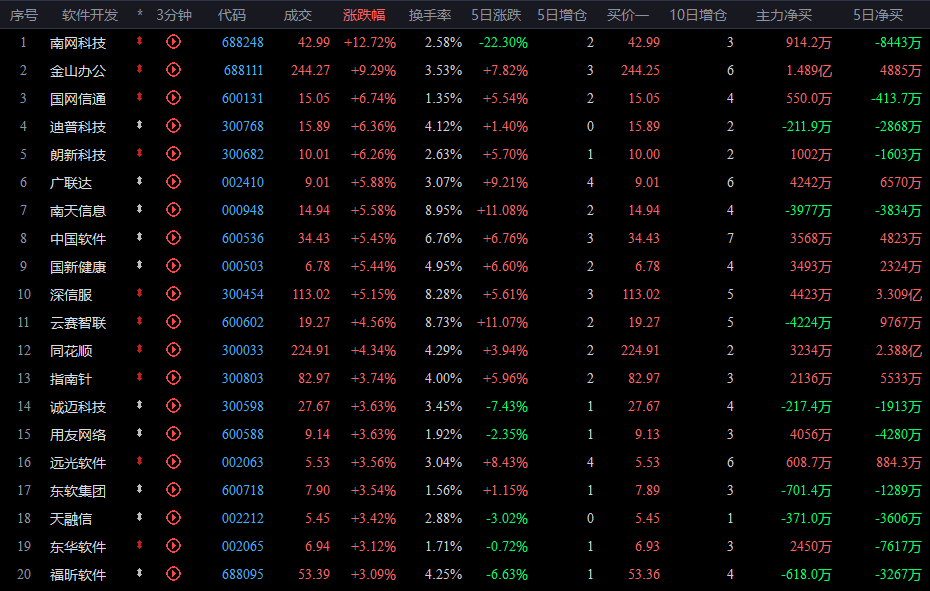Select the 深信服 stock row name
This screenshot has width=930, height=591.
71,295
